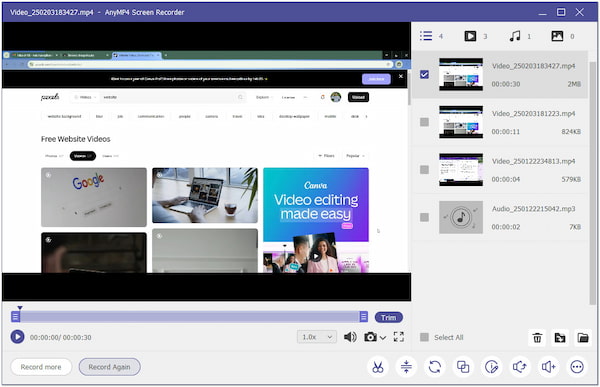600x387 pixels.
Task: Click Record Again button
Action: click(109, 367)
